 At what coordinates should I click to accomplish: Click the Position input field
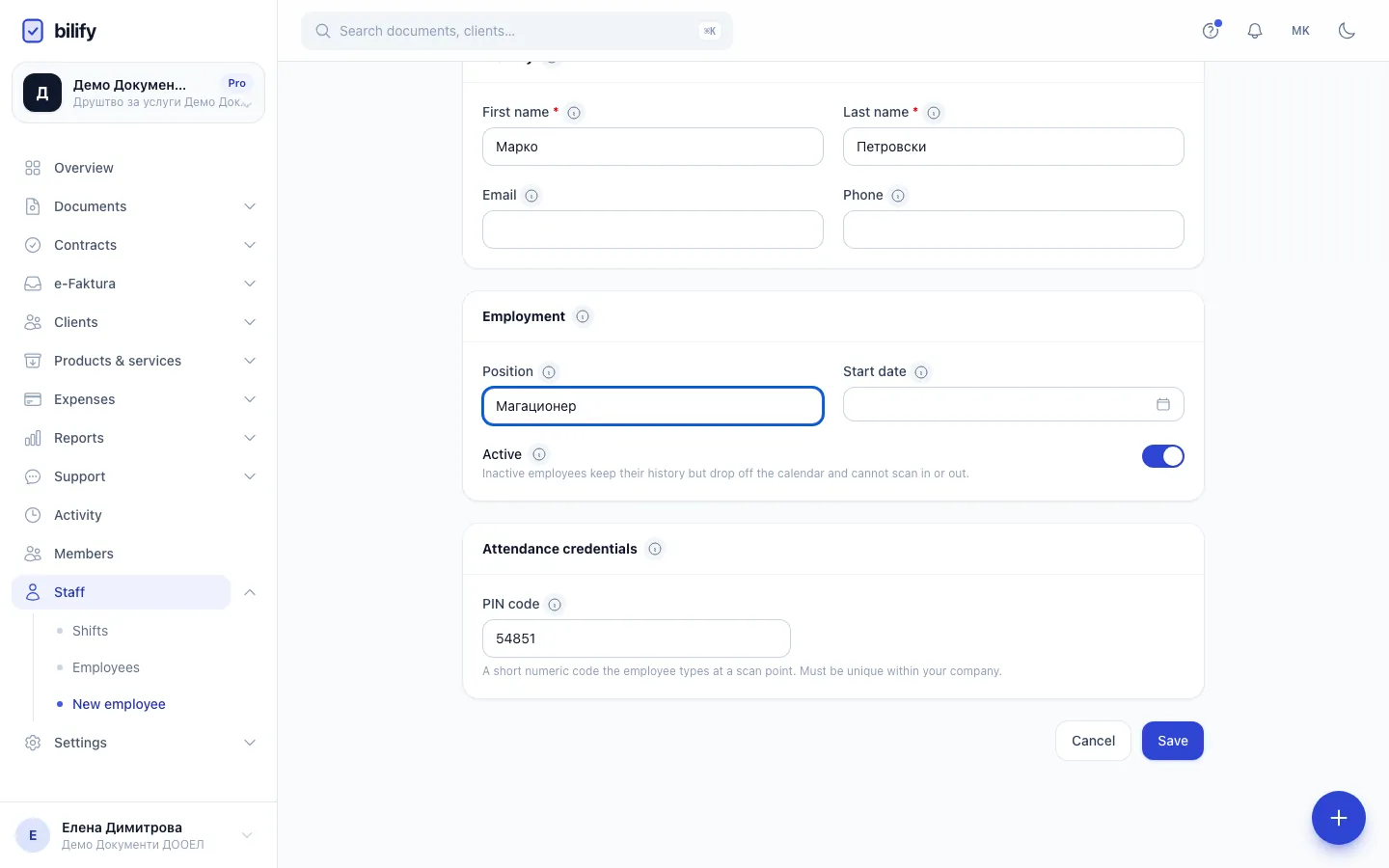tap(653, 406)
